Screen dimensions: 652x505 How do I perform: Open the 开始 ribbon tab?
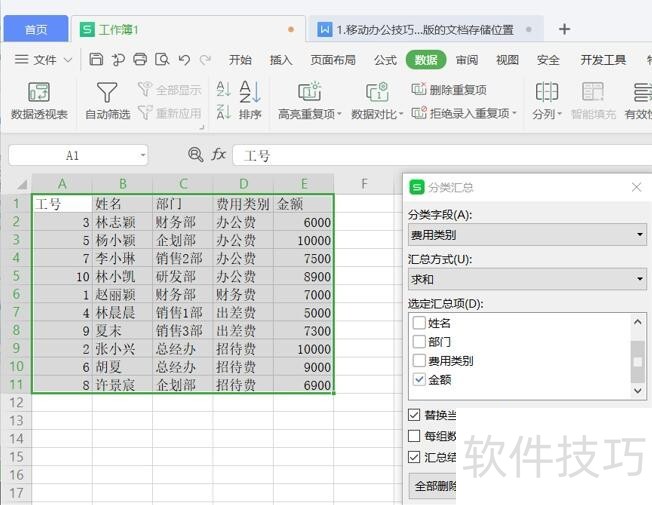[240, 60]
